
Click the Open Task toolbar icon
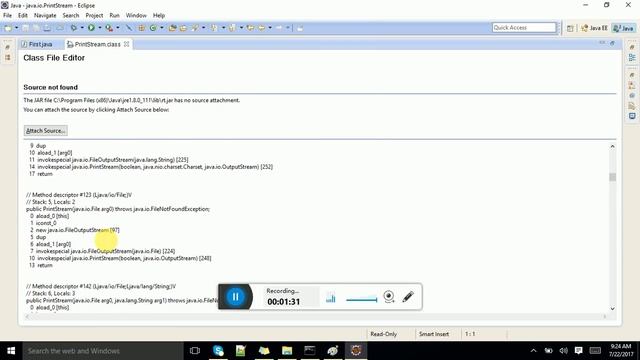pos(184,28)
